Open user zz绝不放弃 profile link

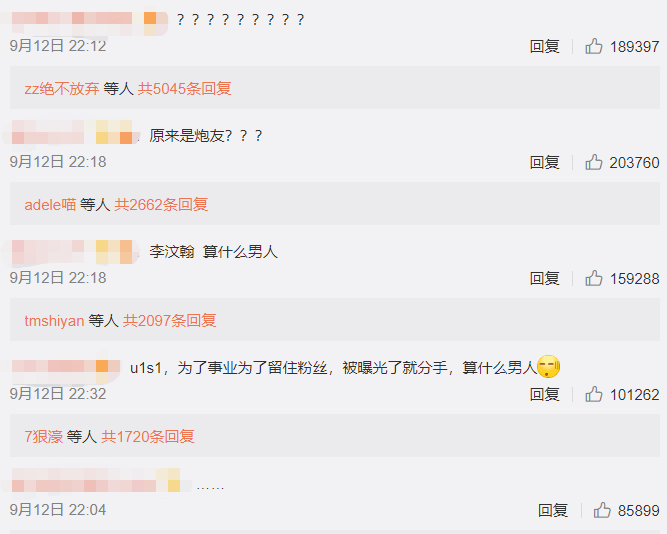(x=62, y=89)
